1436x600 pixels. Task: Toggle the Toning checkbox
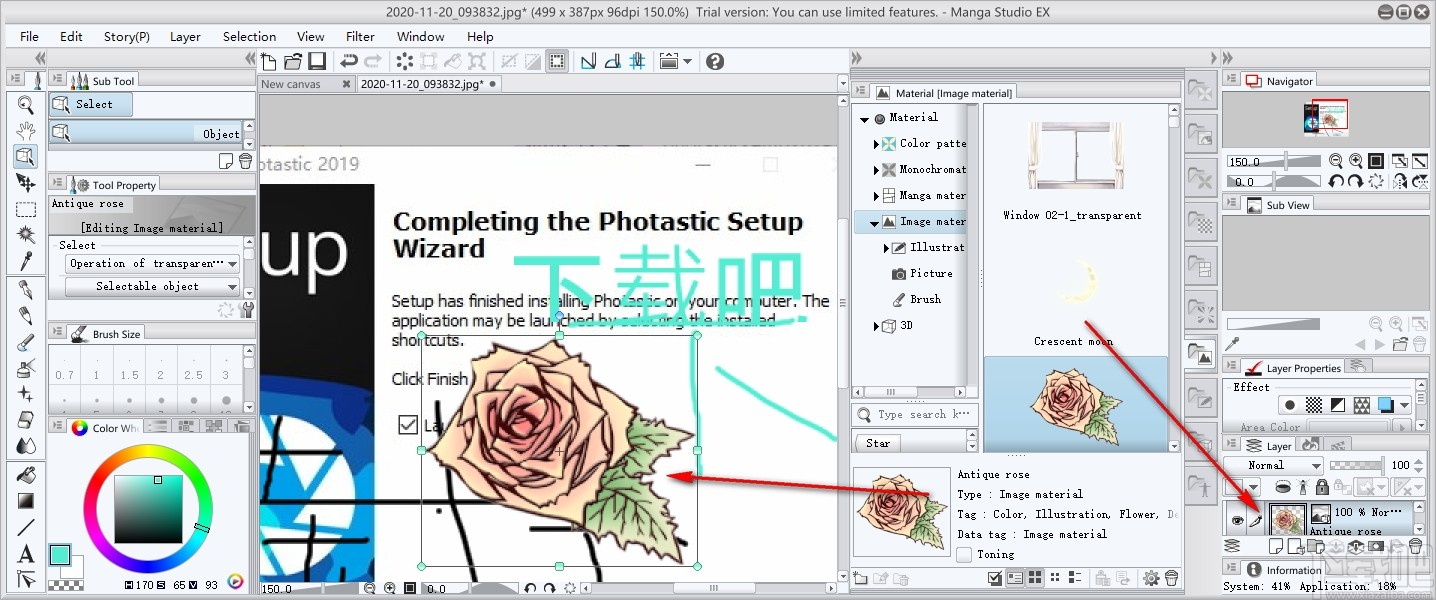964,554
